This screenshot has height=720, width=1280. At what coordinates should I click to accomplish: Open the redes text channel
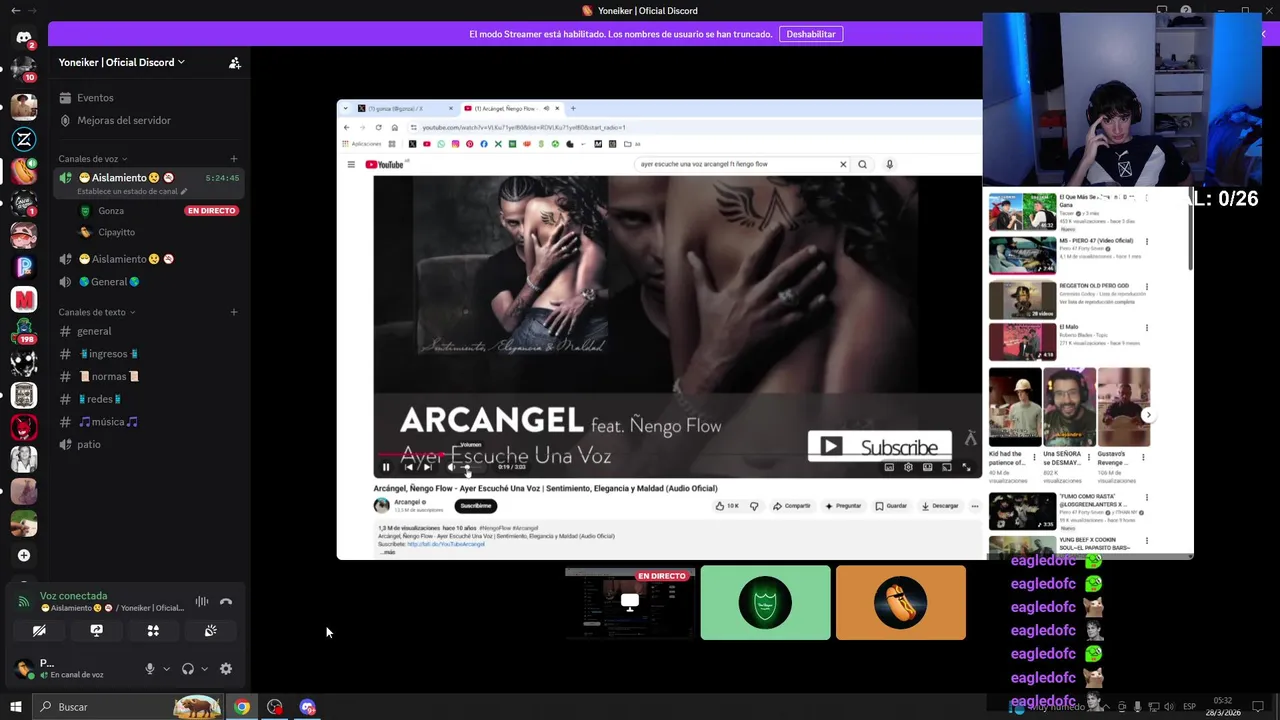click(149, 399)
